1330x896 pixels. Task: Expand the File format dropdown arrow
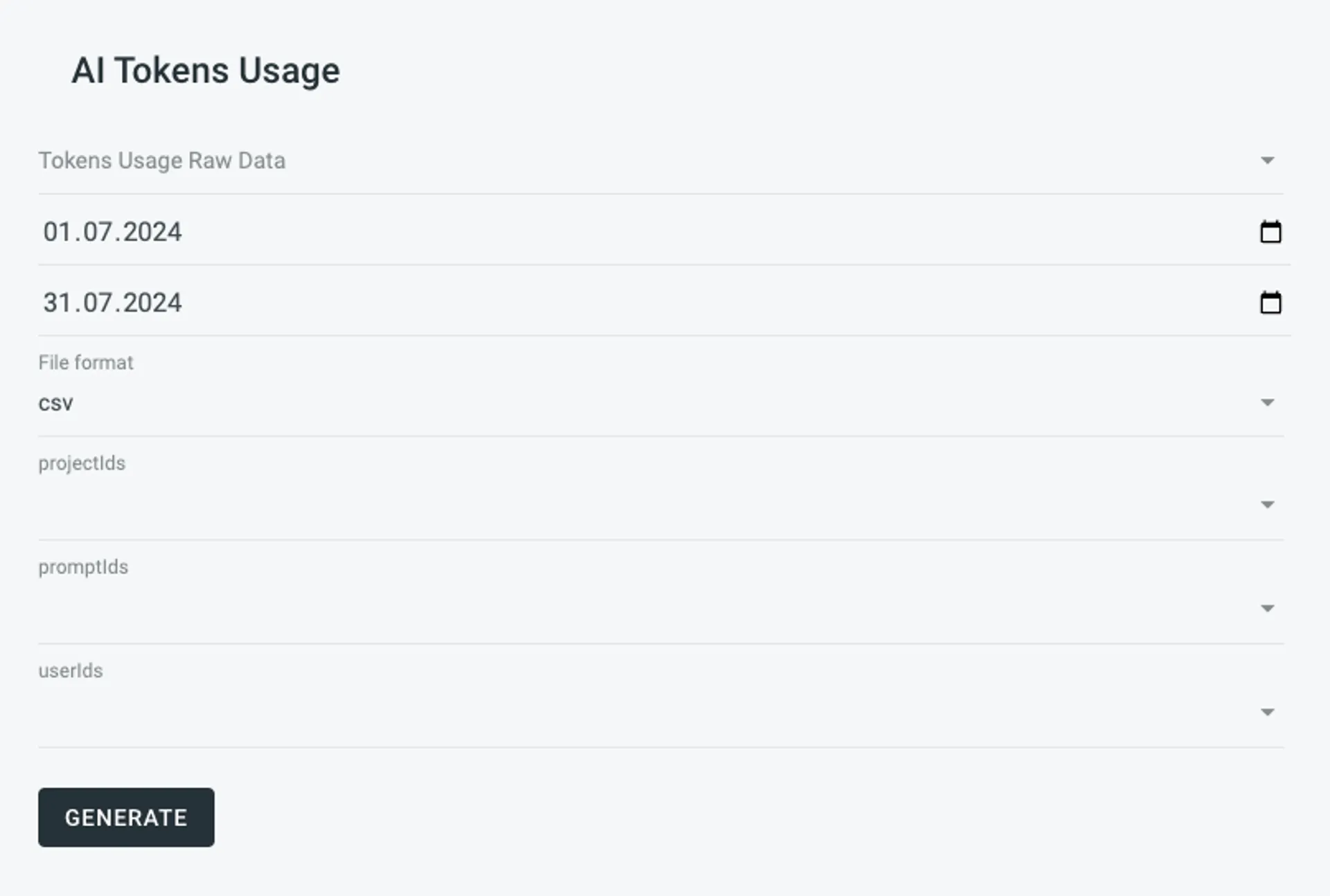(x=1267, y=402)
